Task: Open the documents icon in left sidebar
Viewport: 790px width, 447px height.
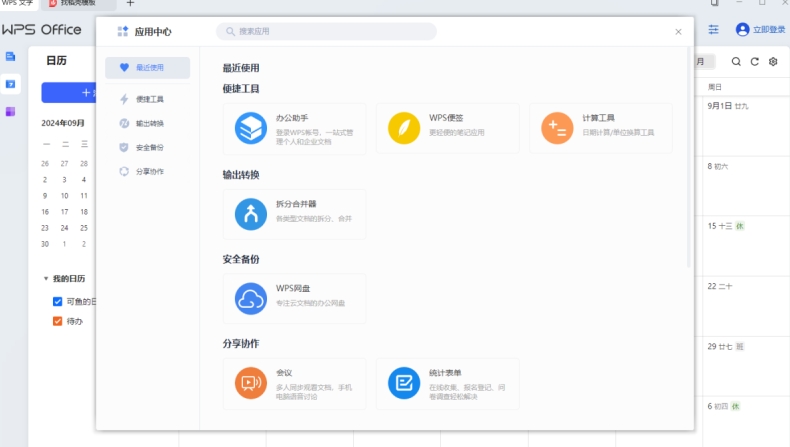Action: click(x=11, y=56)
